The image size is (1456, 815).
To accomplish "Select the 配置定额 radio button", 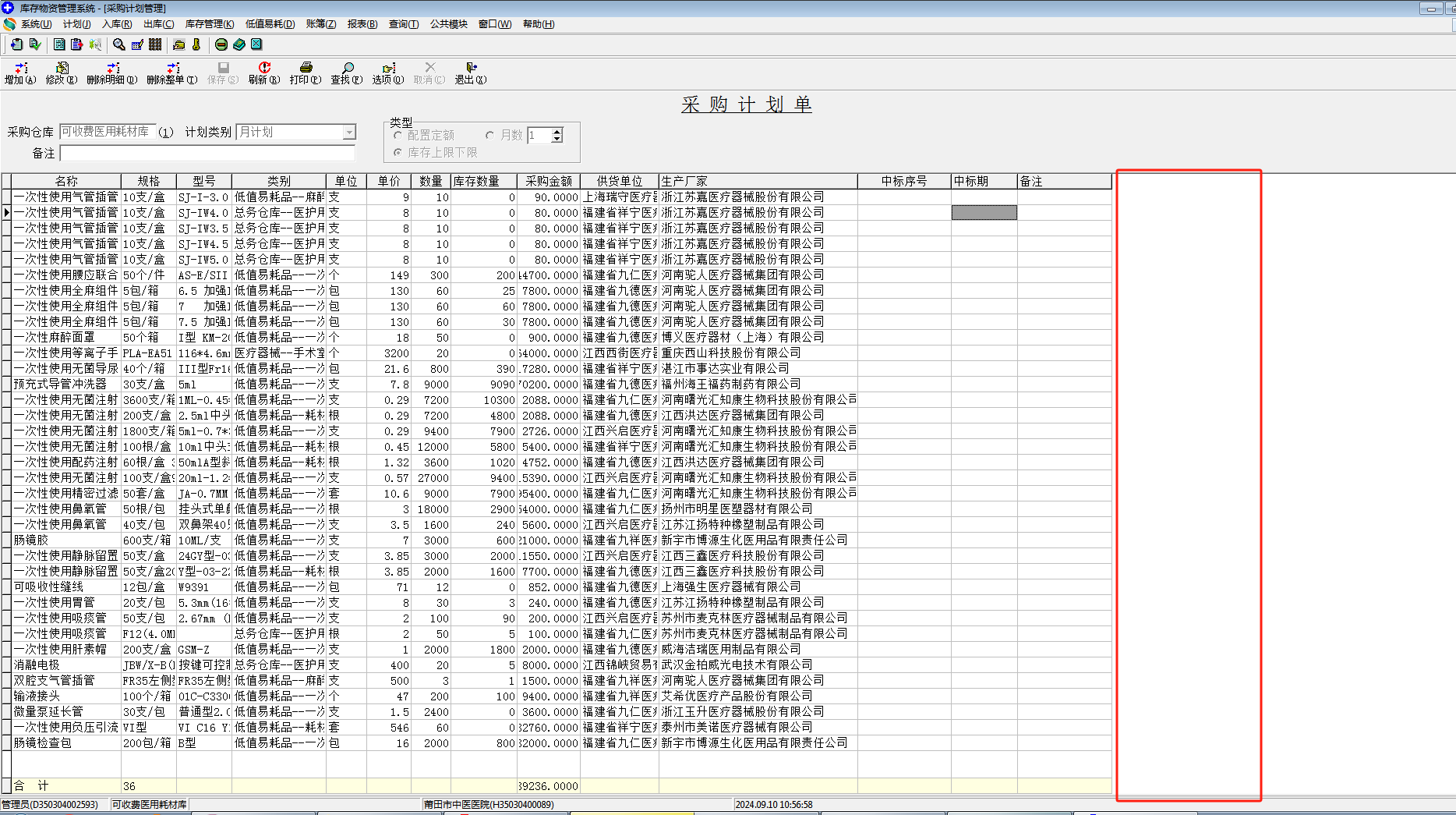I will [398, 136].
